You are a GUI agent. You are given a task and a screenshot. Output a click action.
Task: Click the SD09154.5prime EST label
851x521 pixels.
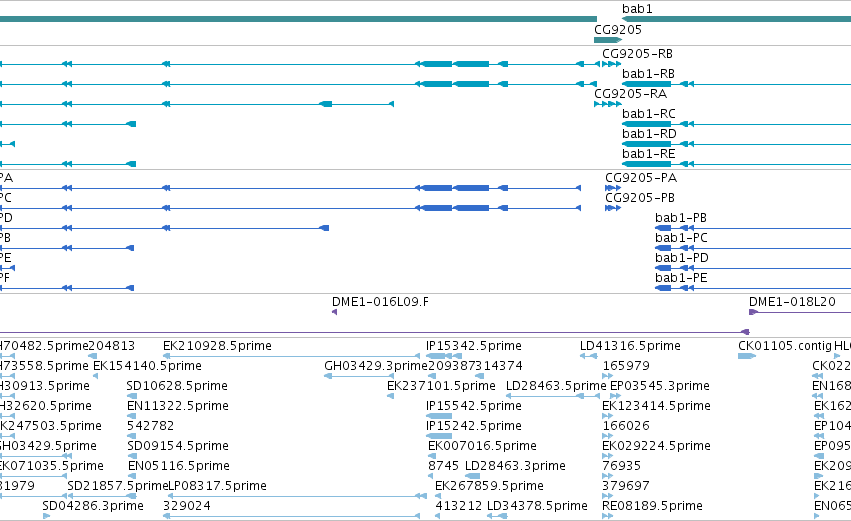[x=177, y=447]
